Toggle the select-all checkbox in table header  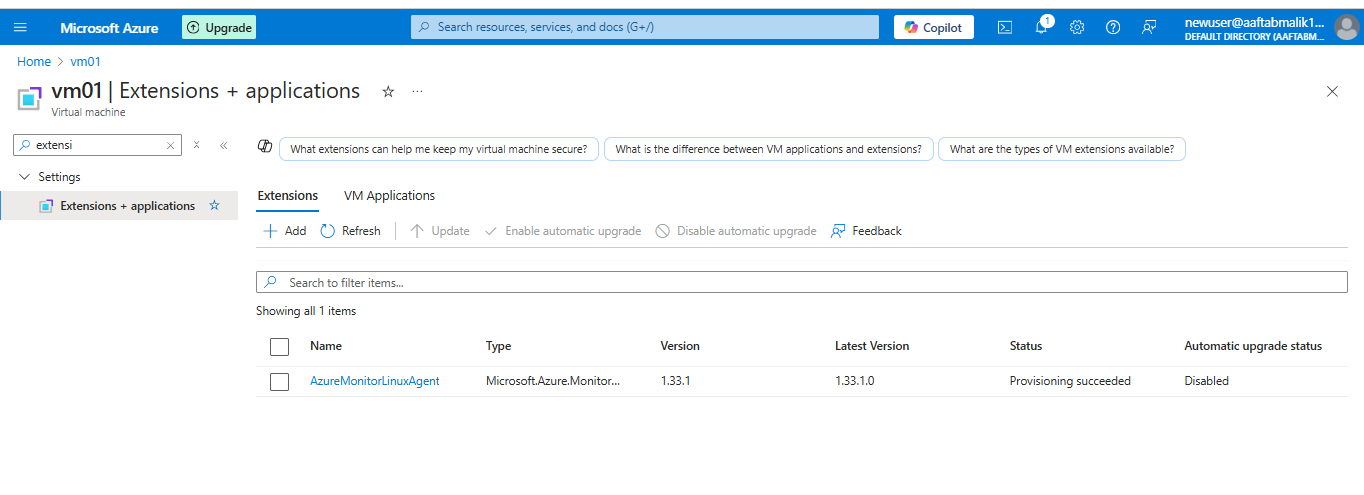click(x=280, y=346)
